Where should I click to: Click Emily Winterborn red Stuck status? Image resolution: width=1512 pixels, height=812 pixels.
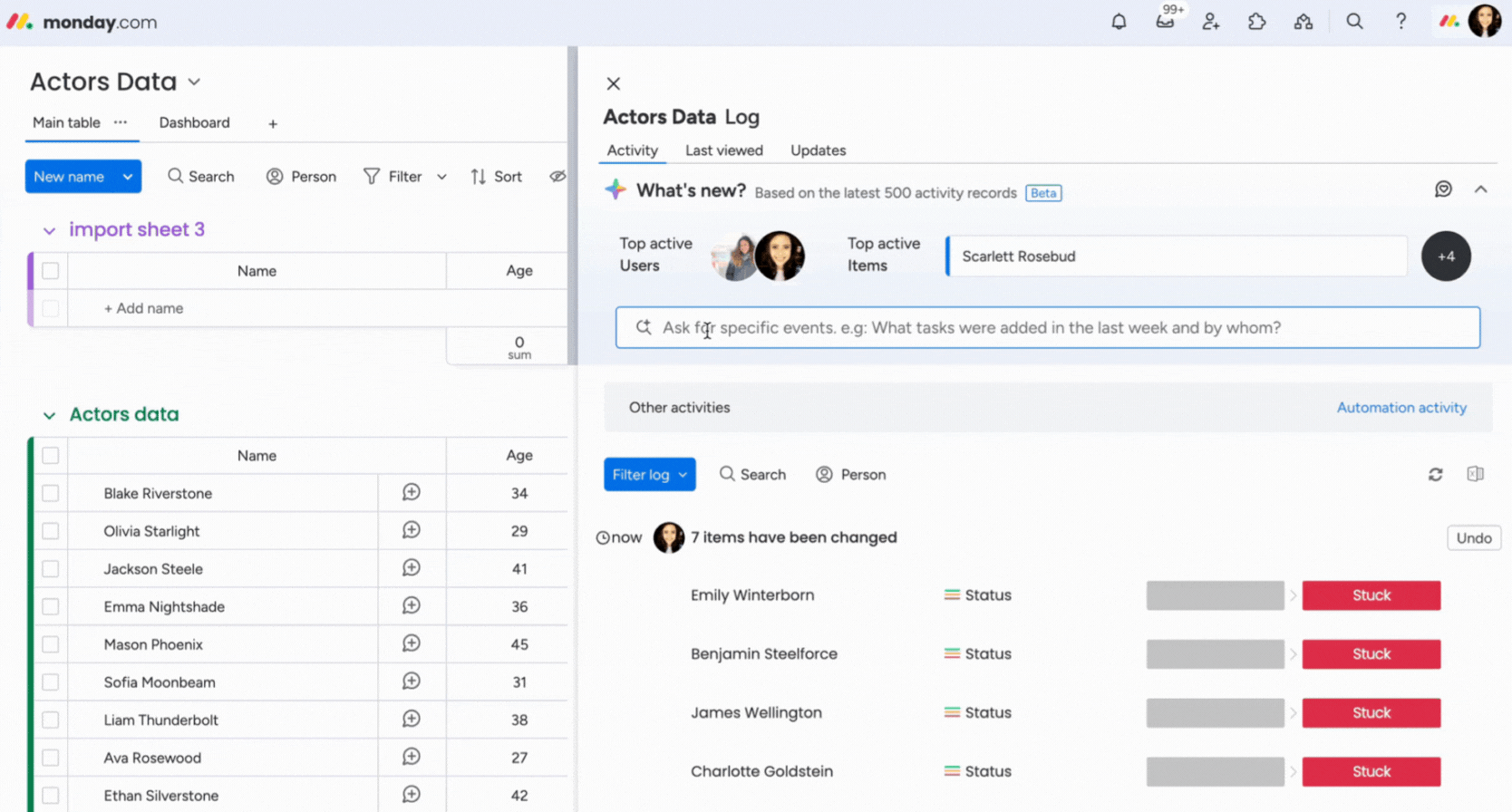coord(1371,595)
